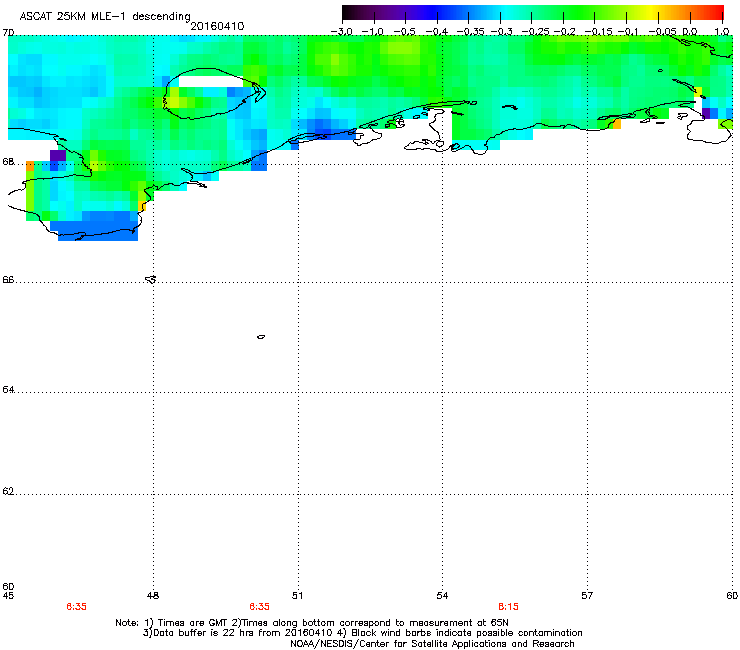Click the large purple data cell above 68N
Image resolution: width=740 pixels, height=650 pixels.
pyautogui.click(x=58, y=155)
